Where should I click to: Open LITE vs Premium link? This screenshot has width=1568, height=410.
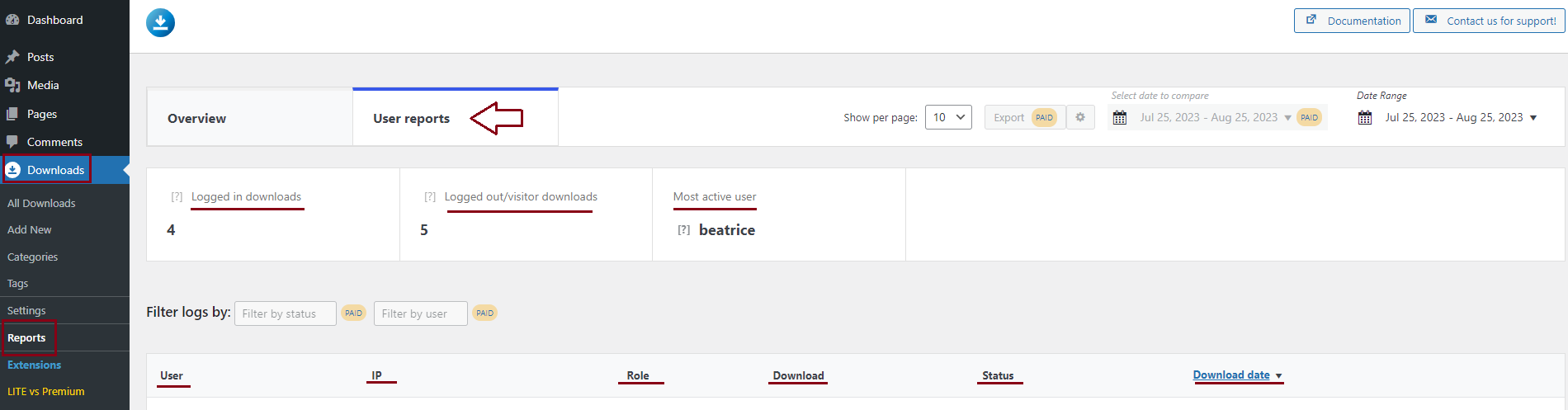pyautogui.click(x=46, y=391)
